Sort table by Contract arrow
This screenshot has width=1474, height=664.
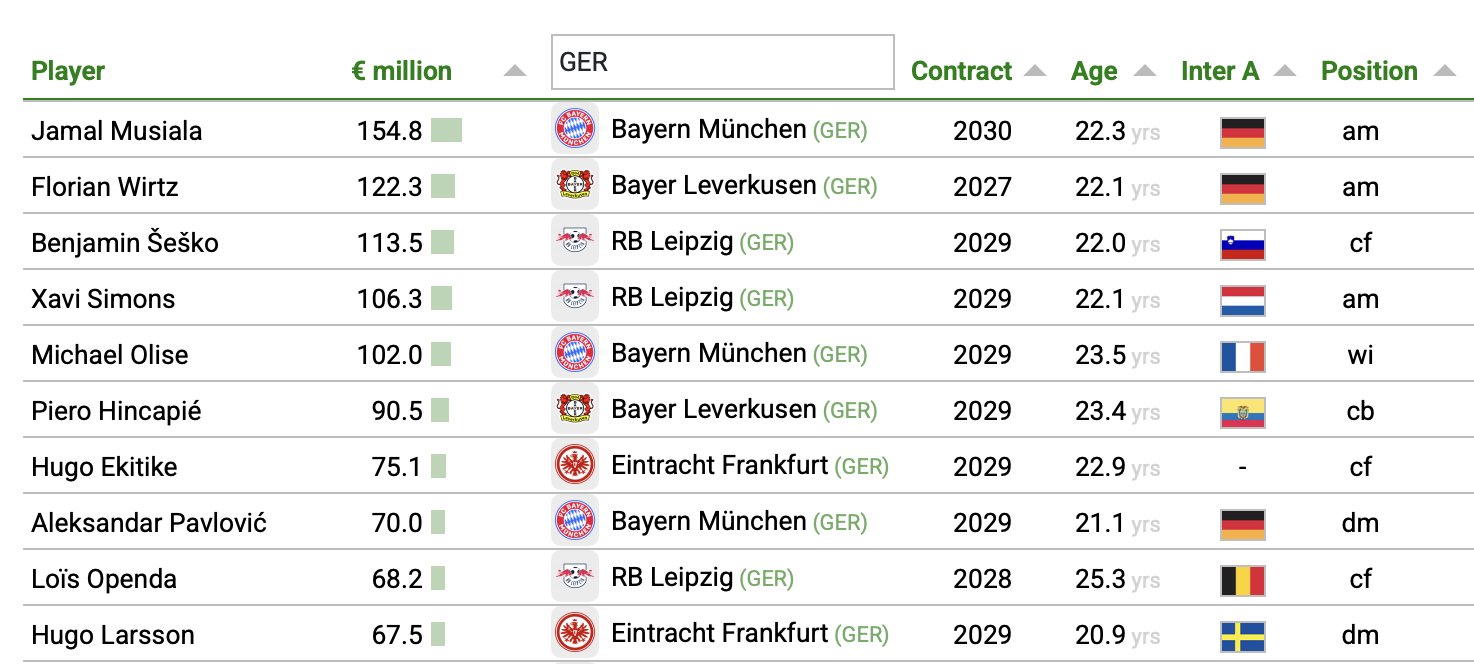(x=1035, y=71)
